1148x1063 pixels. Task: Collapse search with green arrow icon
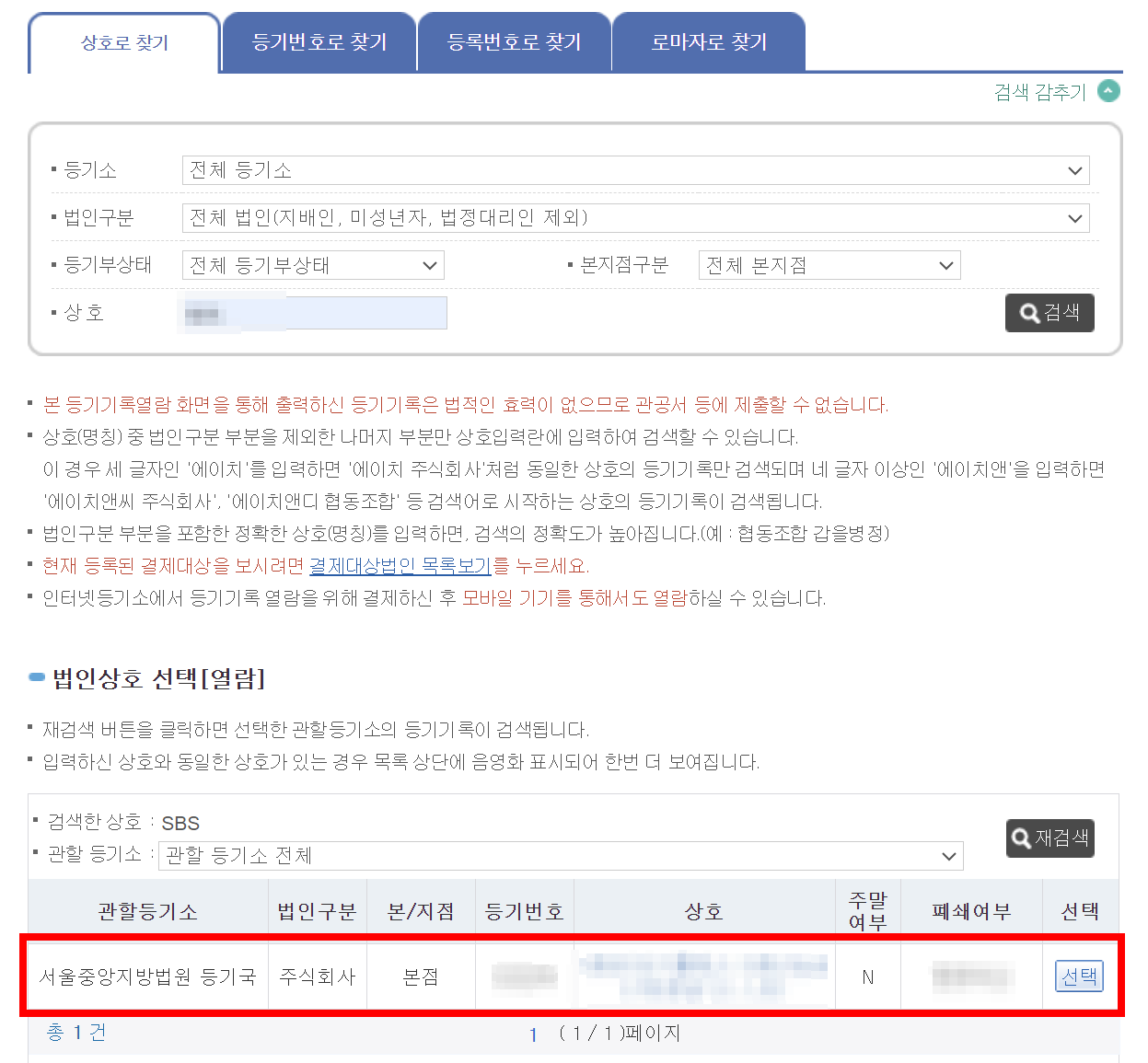click(1109, 91)
